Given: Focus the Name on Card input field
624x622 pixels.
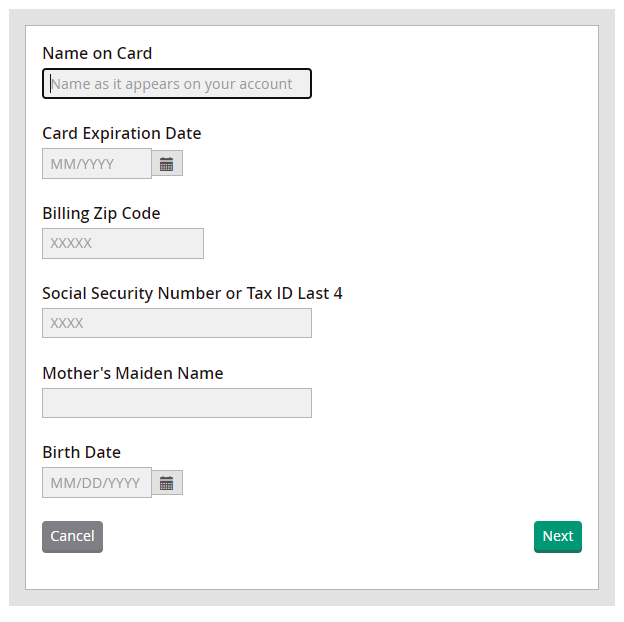Looking at the screenshot, I should (x=176, y=84).
